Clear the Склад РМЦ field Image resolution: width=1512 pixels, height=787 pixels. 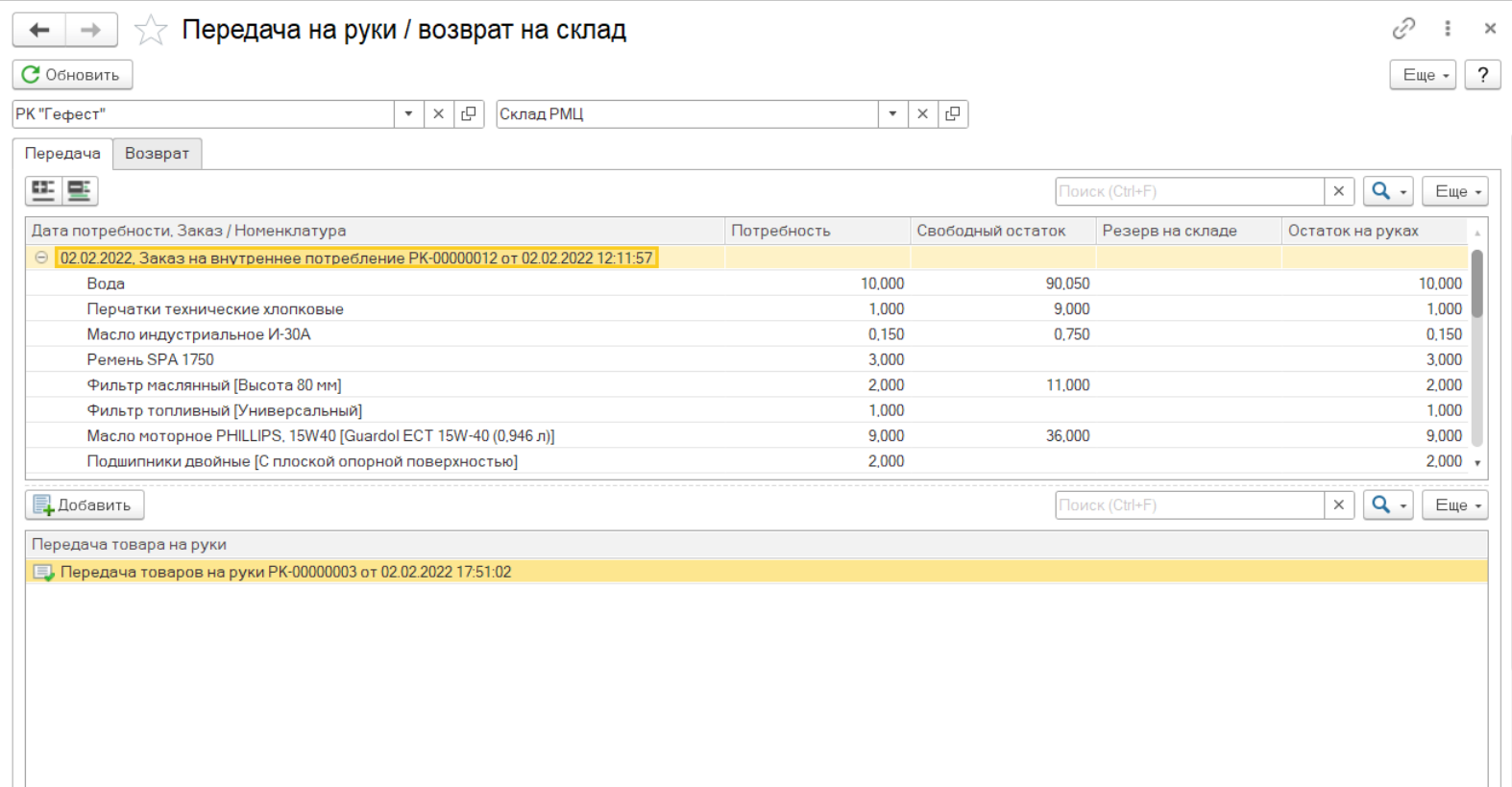[x=922, y=114]
